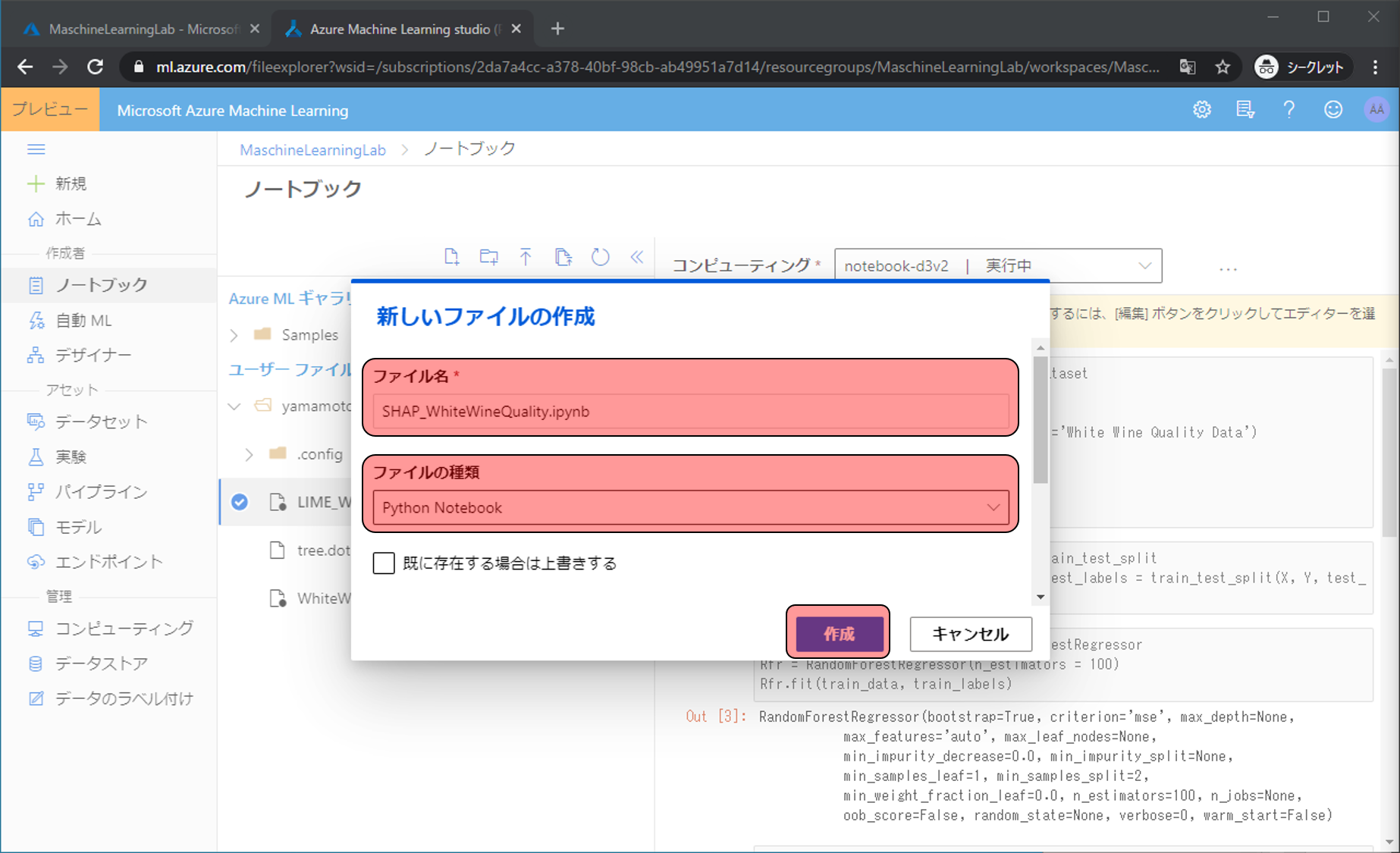Image resolution: width=1400 pixels, height=853 pixels.
Task: Open the Python Notebook file type dropdown
Action: (690, 508)
